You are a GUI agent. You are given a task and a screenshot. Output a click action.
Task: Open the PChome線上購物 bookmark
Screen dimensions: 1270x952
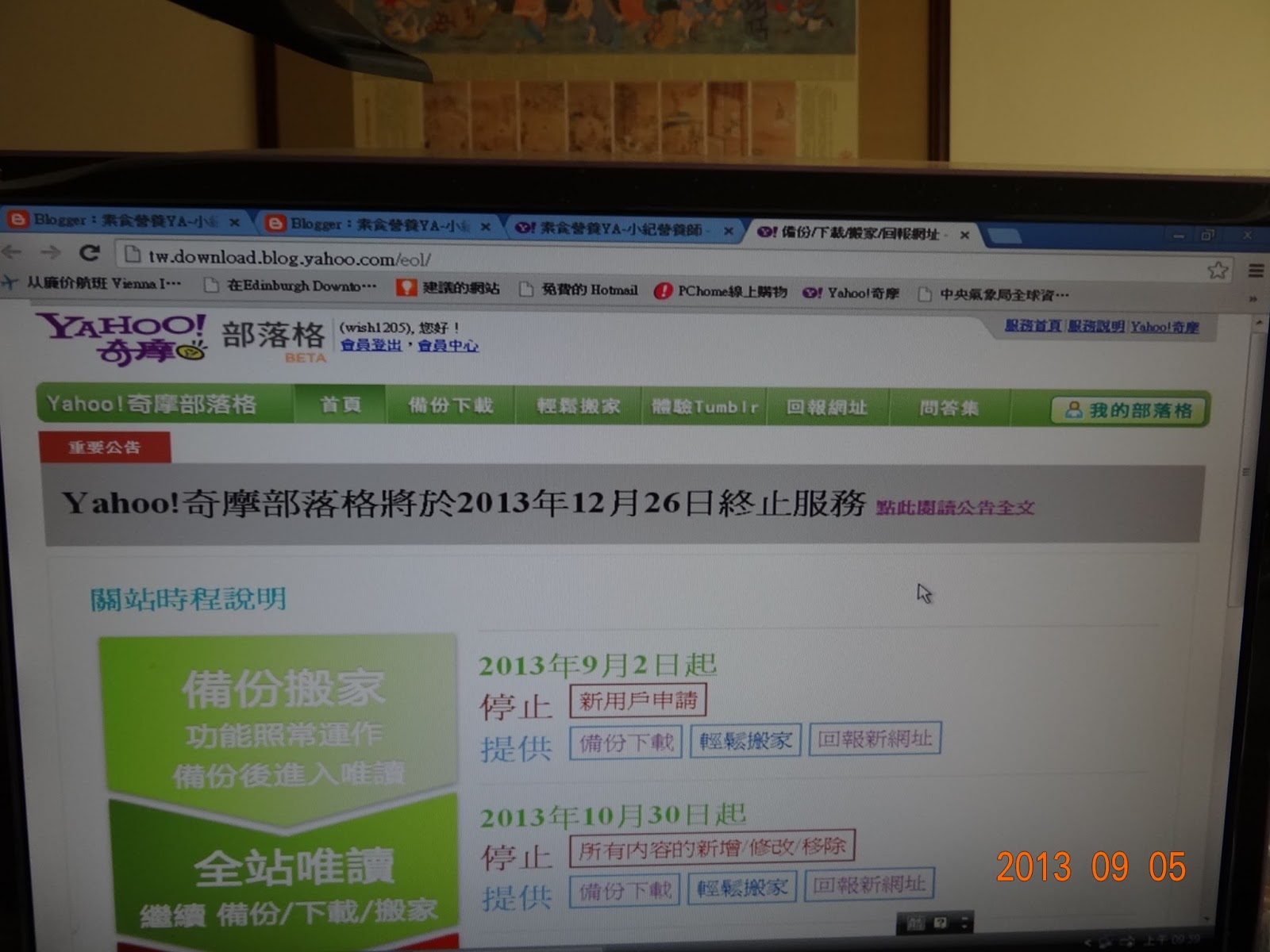click(x=721, y=291)
